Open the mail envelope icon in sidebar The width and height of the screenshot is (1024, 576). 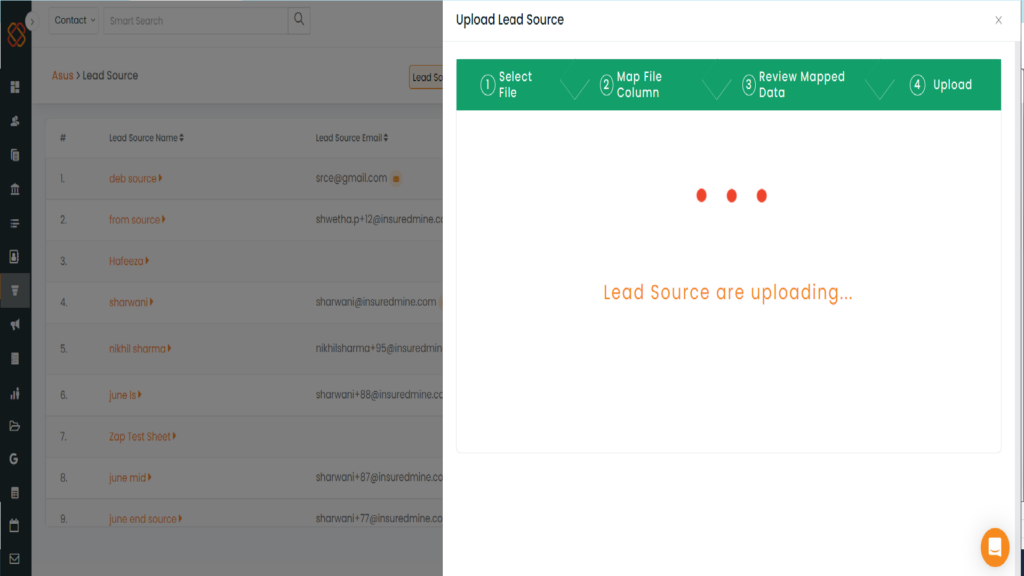pyautogui.click(x=14, y=559)
